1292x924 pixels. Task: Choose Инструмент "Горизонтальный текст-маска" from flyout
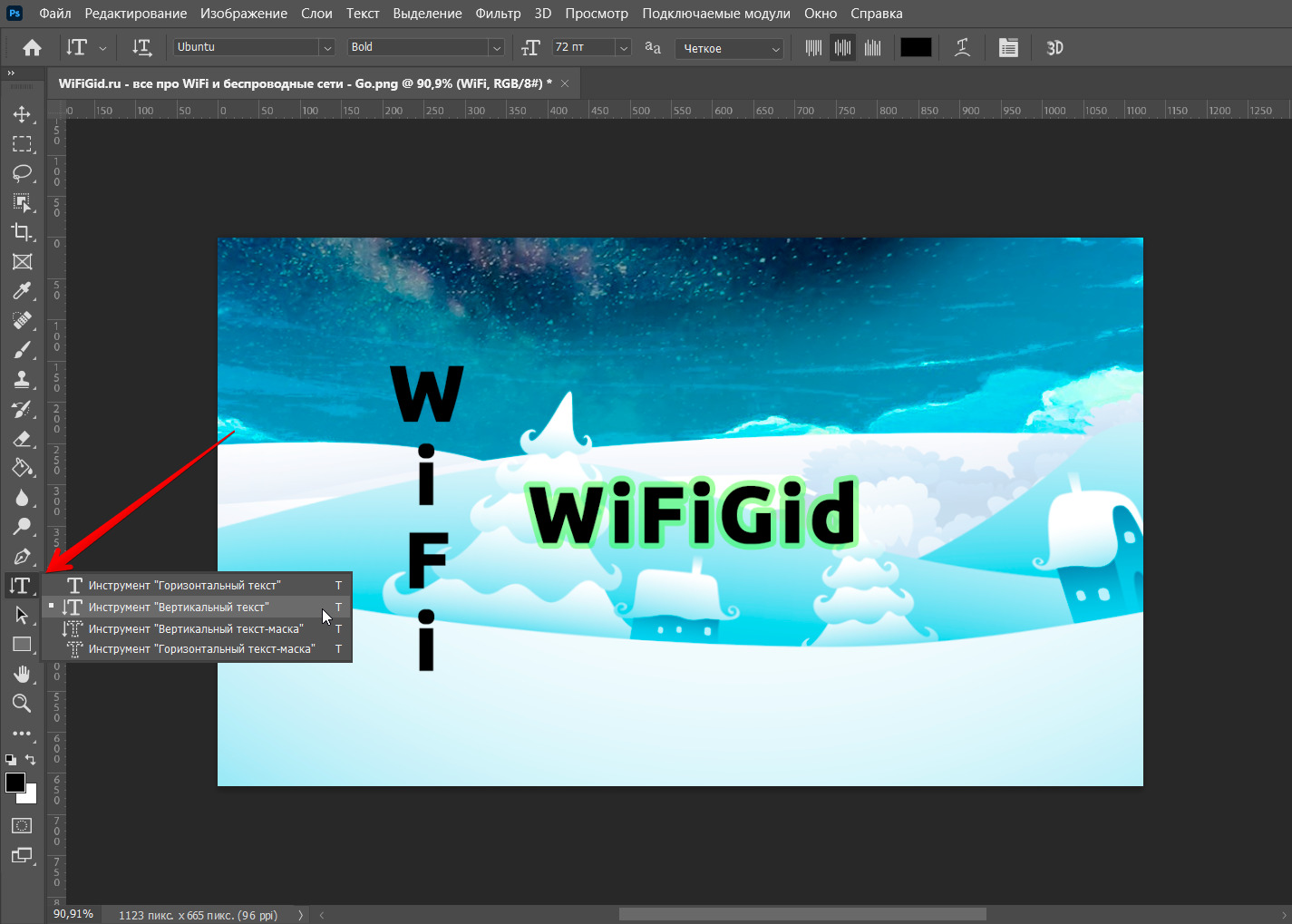click(x=197, y=649)
